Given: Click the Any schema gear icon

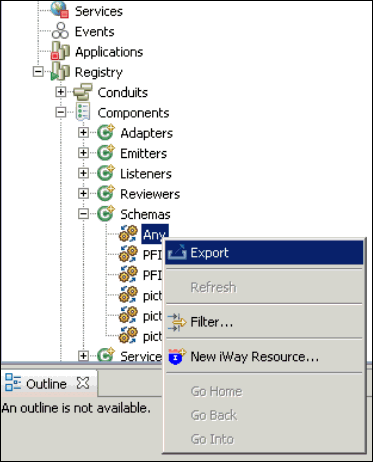Looking at the screenshot, I should 128,234.
